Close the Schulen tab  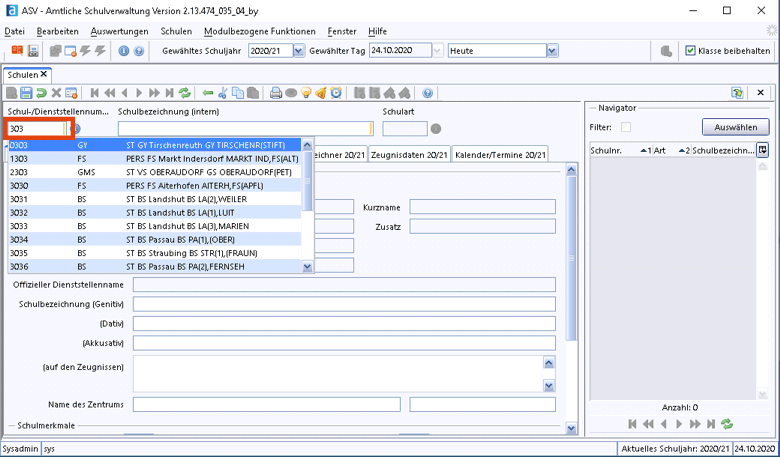(x=44, y=74)
